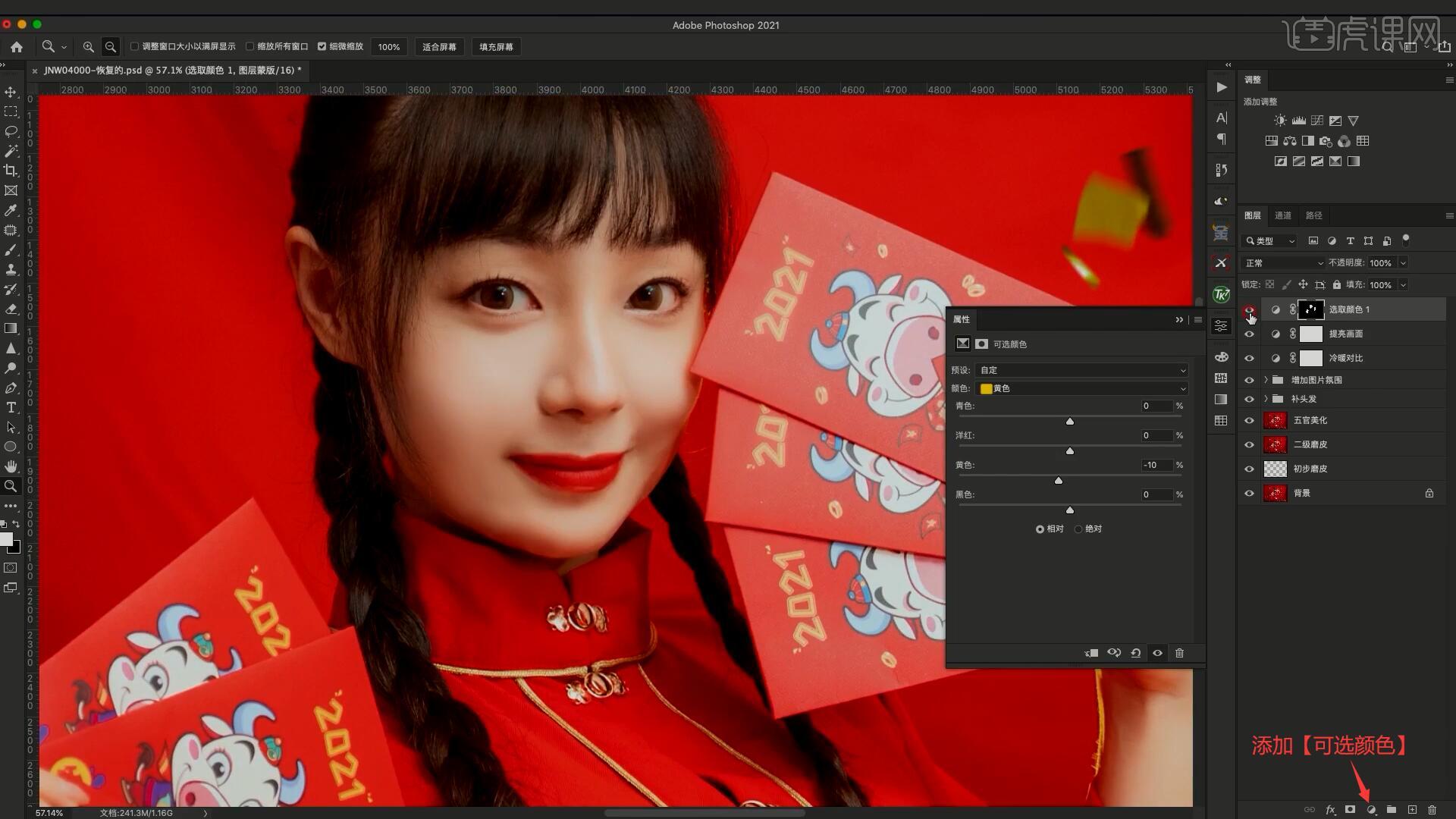Image resolution: width=1456 pixels, height=819 pixels.
Task: Open the blend mode 正常 dropdown
Action: coord(1283,263)
